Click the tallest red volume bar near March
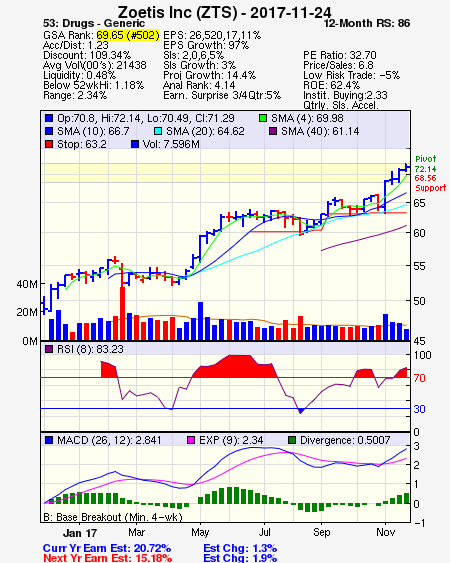 122,313
